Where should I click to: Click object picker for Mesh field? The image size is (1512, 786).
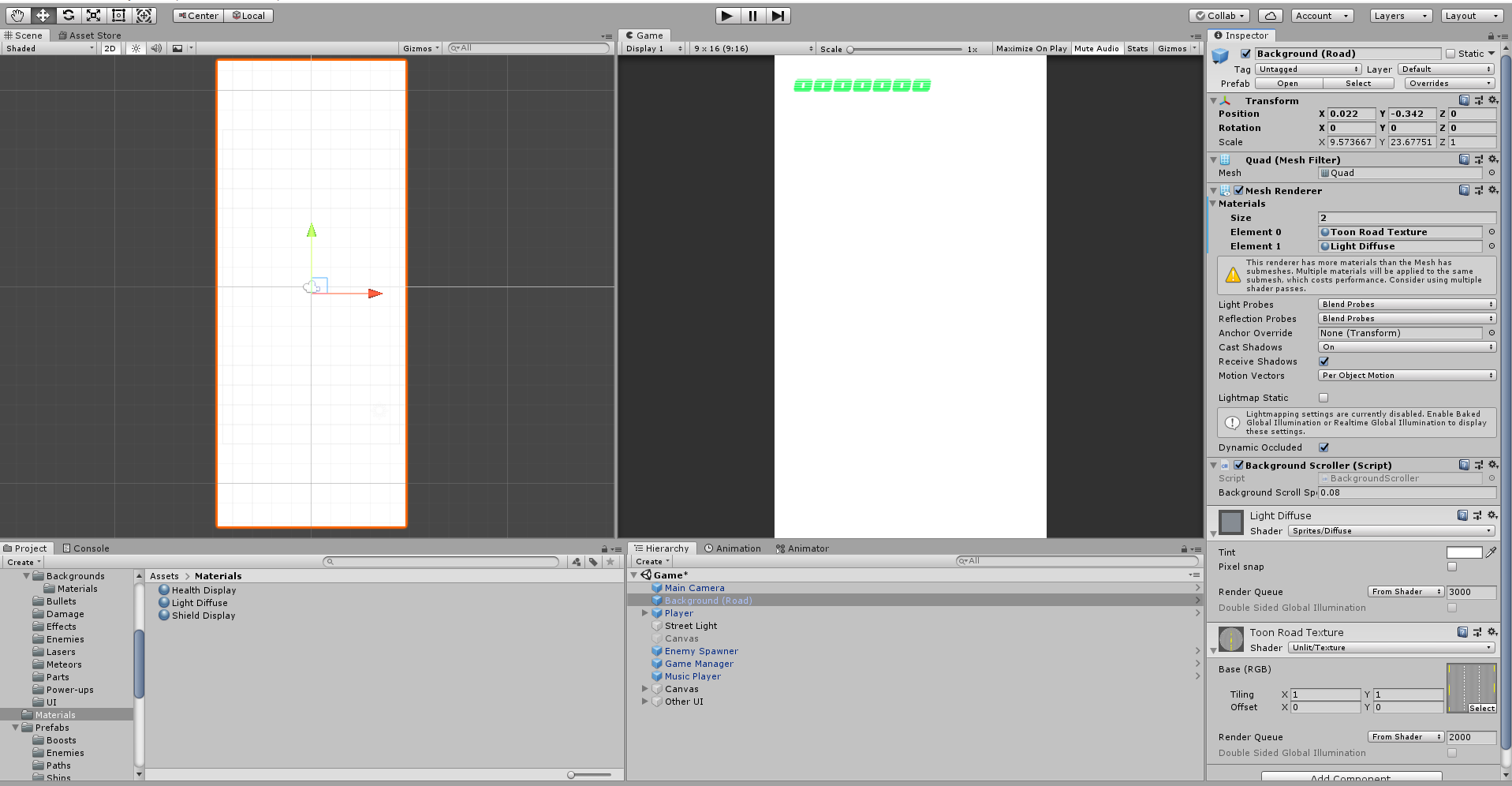pyautogui.click(x=1491, y=173)
